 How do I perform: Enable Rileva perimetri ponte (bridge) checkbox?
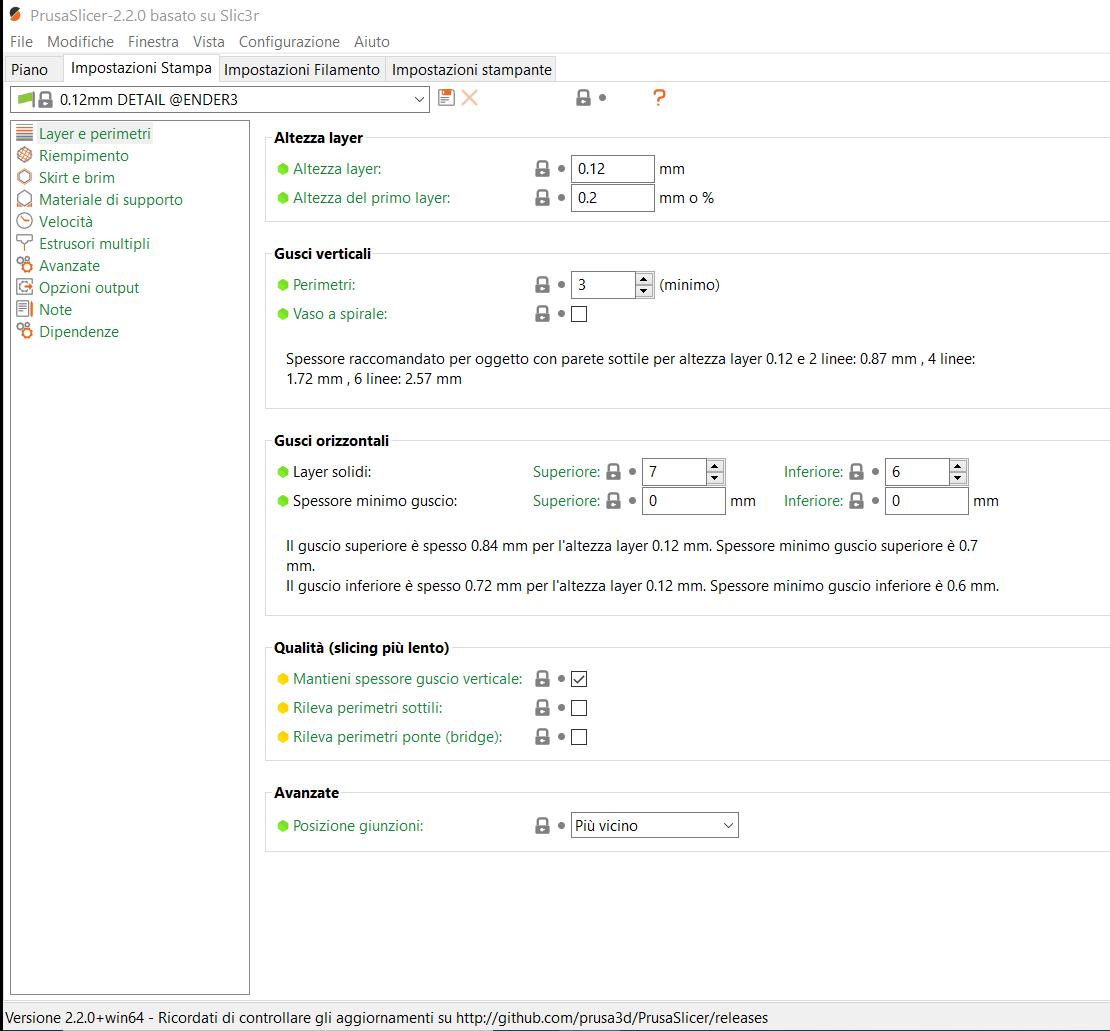[x=579, y=736]
